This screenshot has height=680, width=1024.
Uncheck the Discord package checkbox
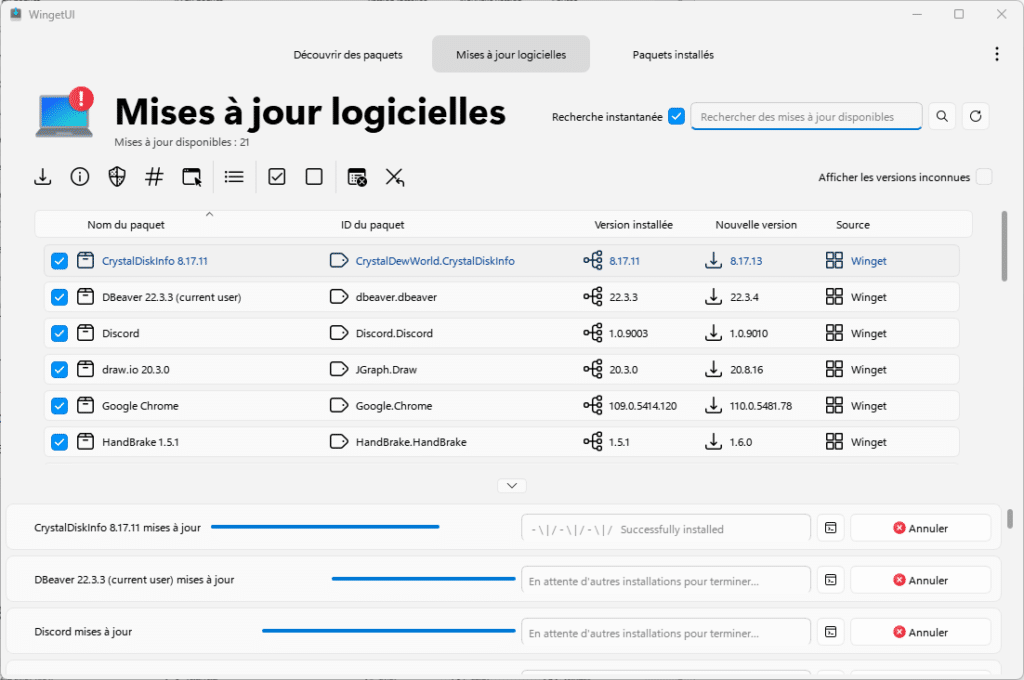pyautogui.click(x=59, y=333)
